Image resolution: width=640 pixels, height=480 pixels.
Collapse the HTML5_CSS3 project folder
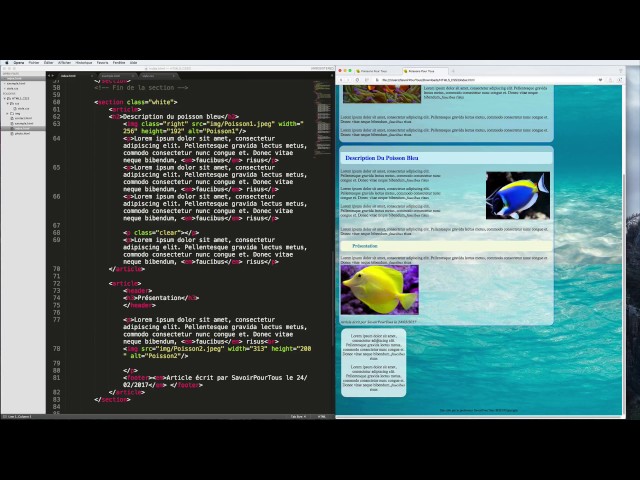(x=4, y=98)
